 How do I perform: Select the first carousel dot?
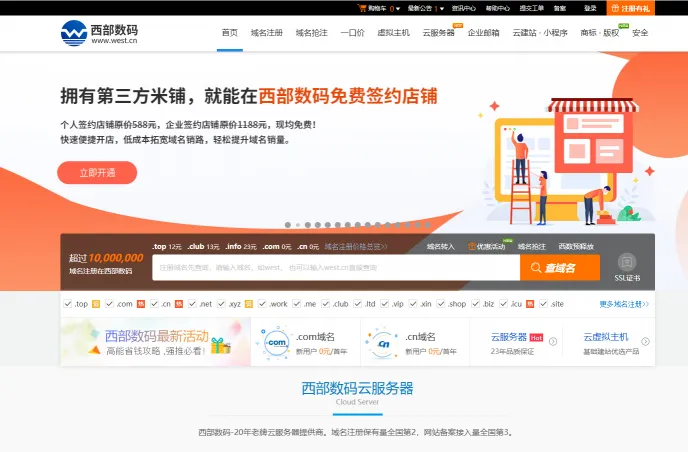pos(288,225)
